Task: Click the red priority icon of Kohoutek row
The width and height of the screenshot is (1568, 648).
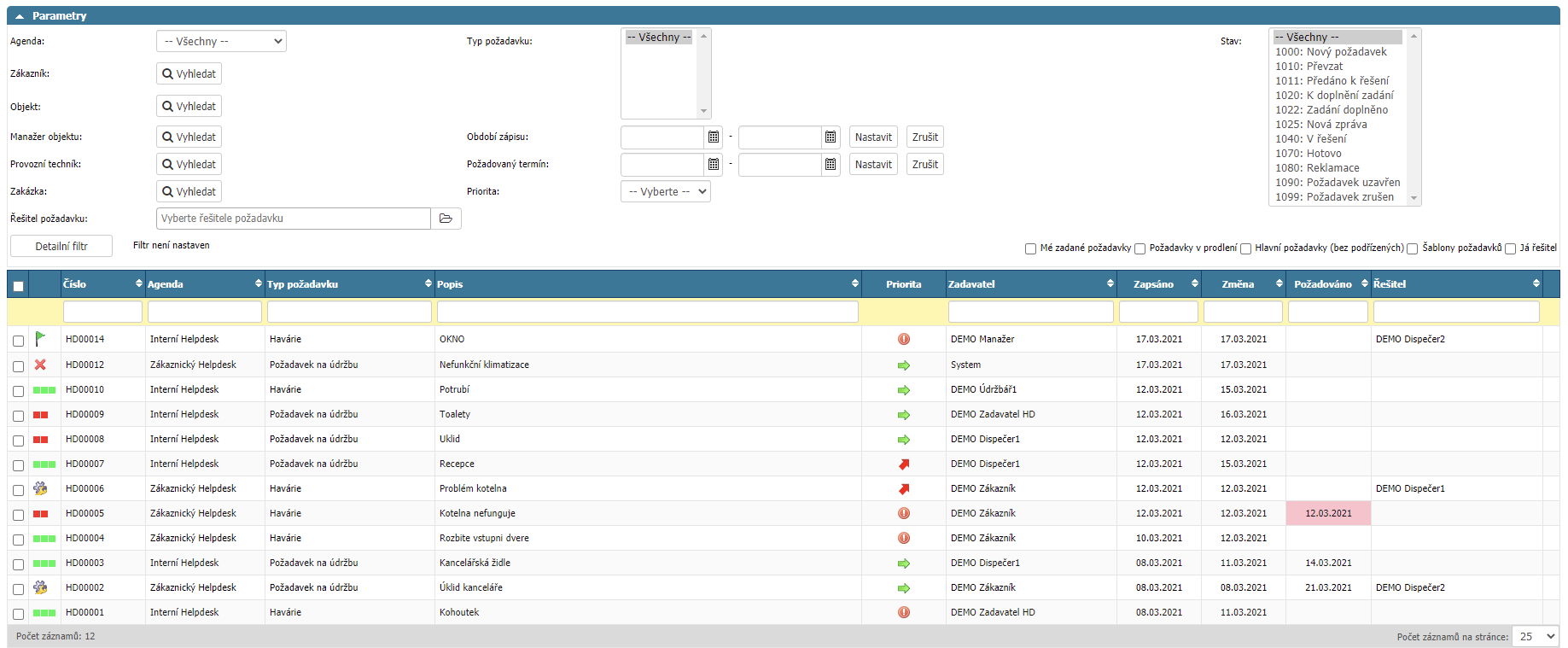Action: click(x=904, y=612)
